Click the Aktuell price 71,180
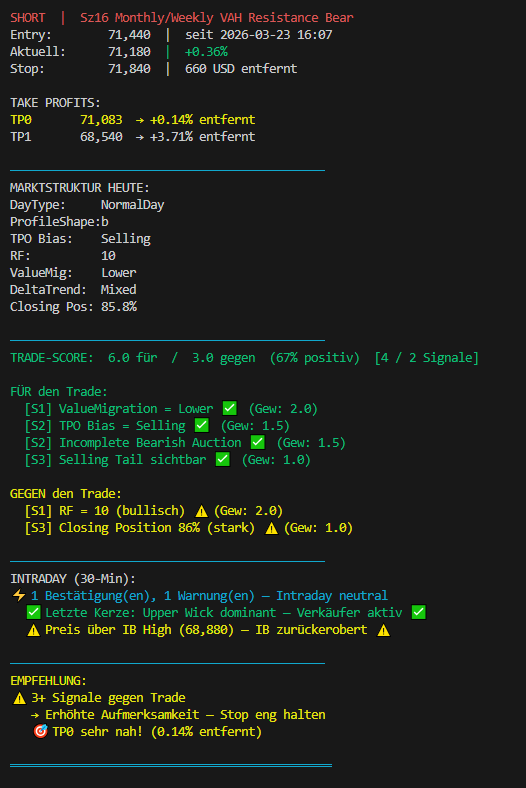 (x=129, y=52)
